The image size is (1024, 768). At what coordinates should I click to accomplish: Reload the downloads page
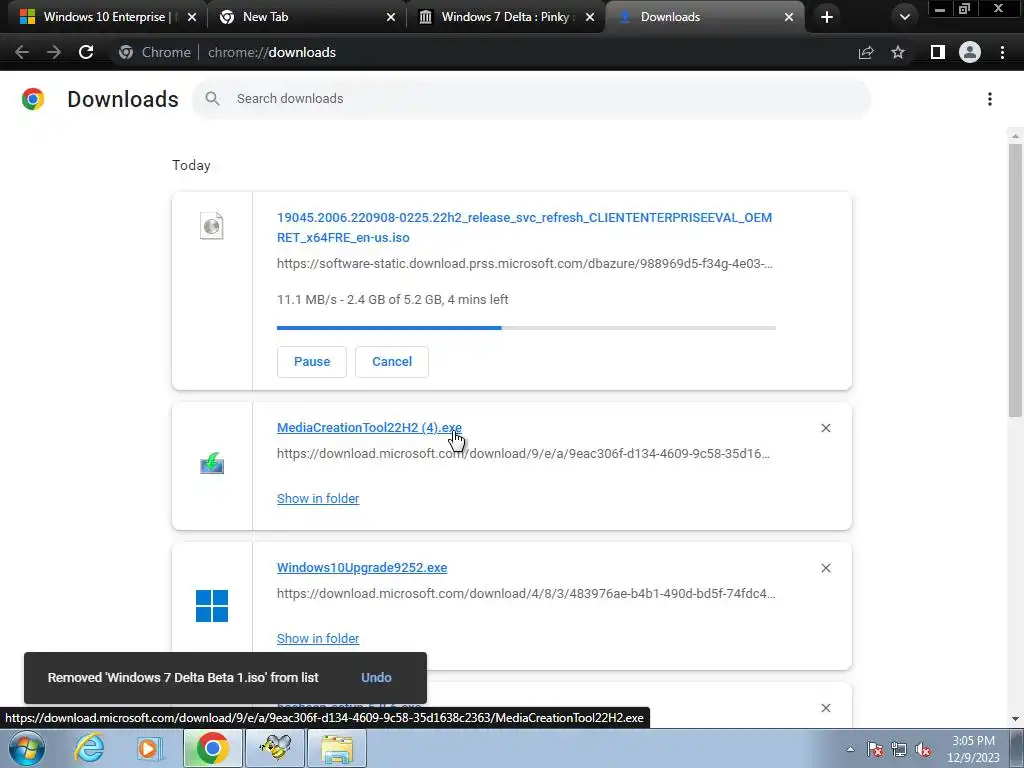pos(86,52)
